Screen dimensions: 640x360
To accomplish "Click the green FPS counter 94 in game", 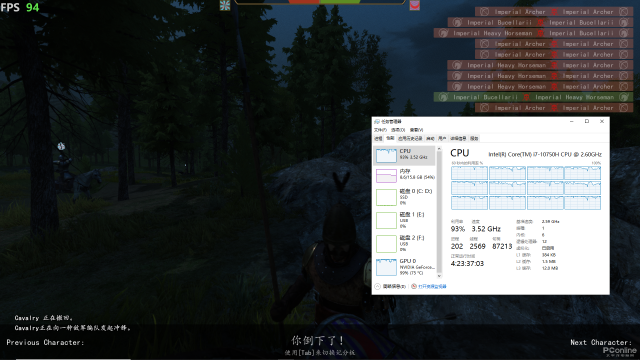I will pos(33,7).
